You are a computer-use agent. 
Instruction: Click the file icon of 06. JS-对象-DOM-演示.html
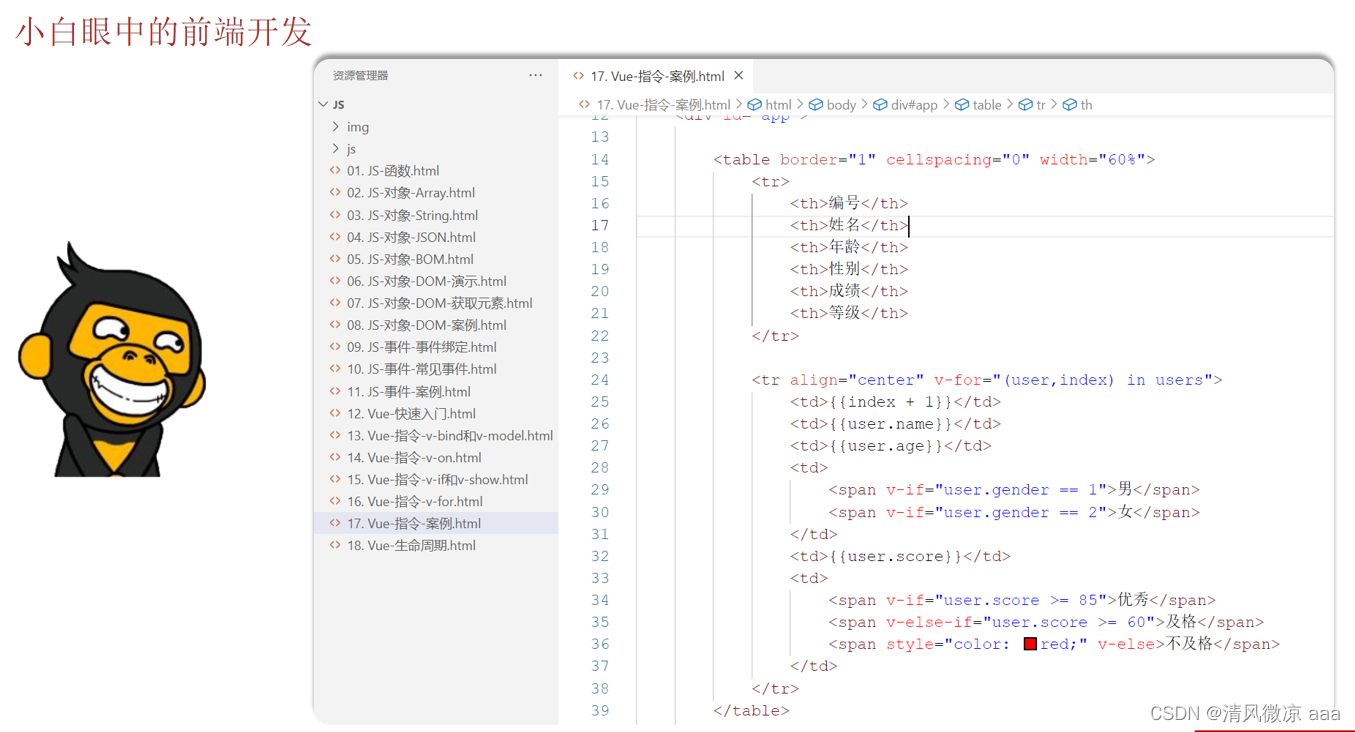coord(335,281)
